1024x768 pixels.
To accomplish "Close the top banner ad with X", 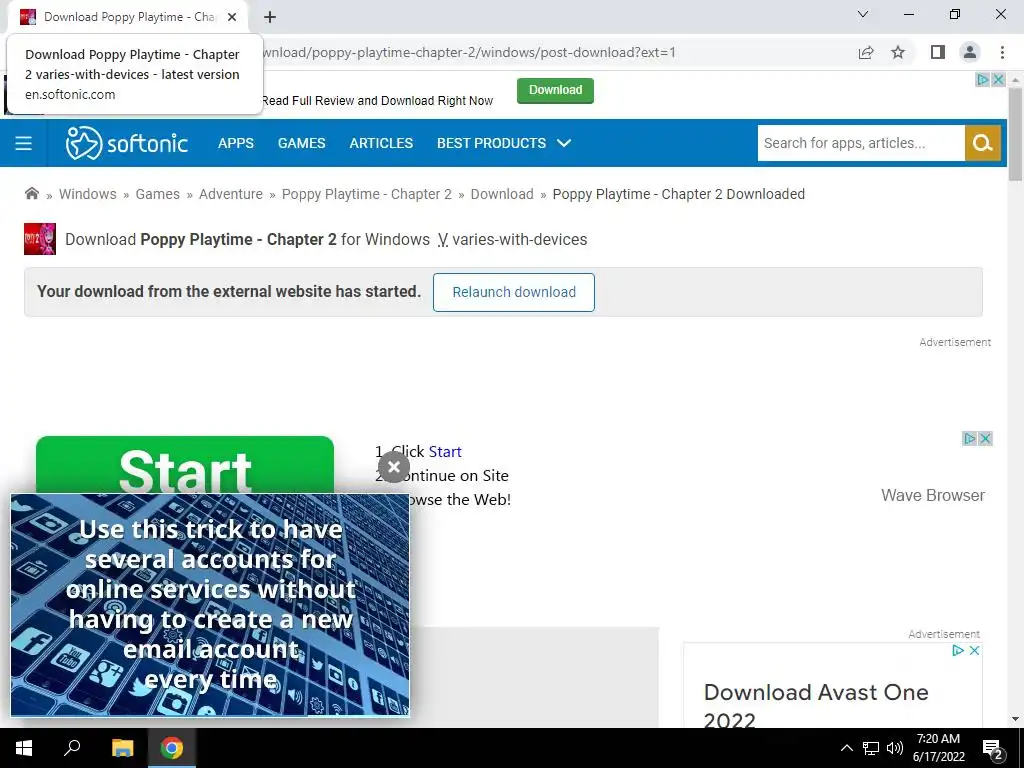I will 998,80.
